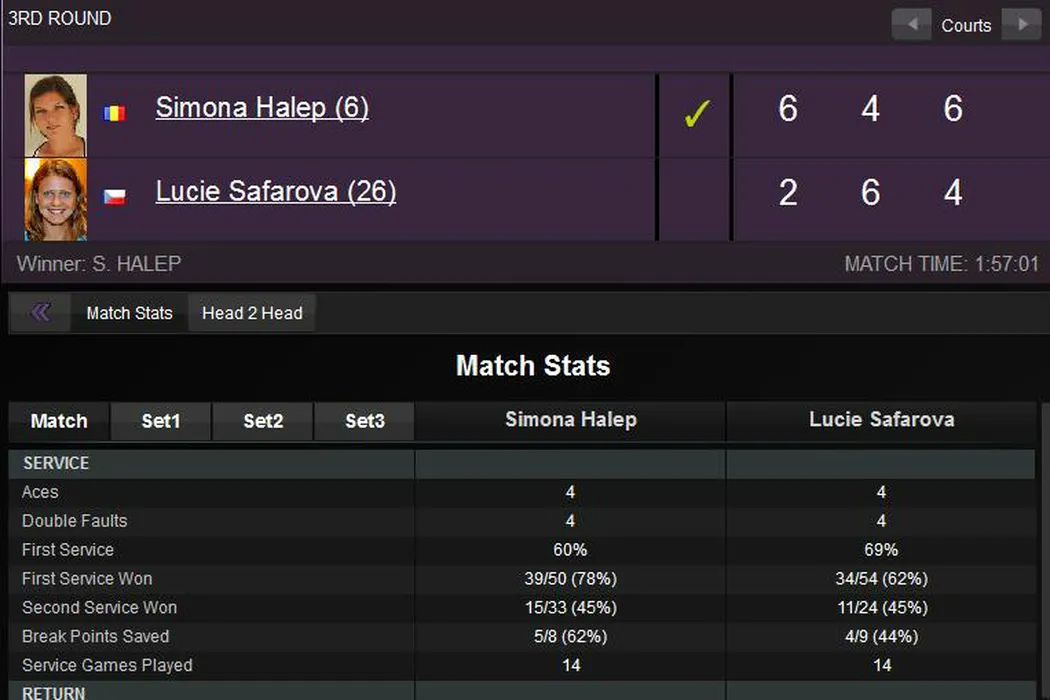Click the Lucie Safarova column header
This screenshot has height=700, width=1050.
[881, 420]
